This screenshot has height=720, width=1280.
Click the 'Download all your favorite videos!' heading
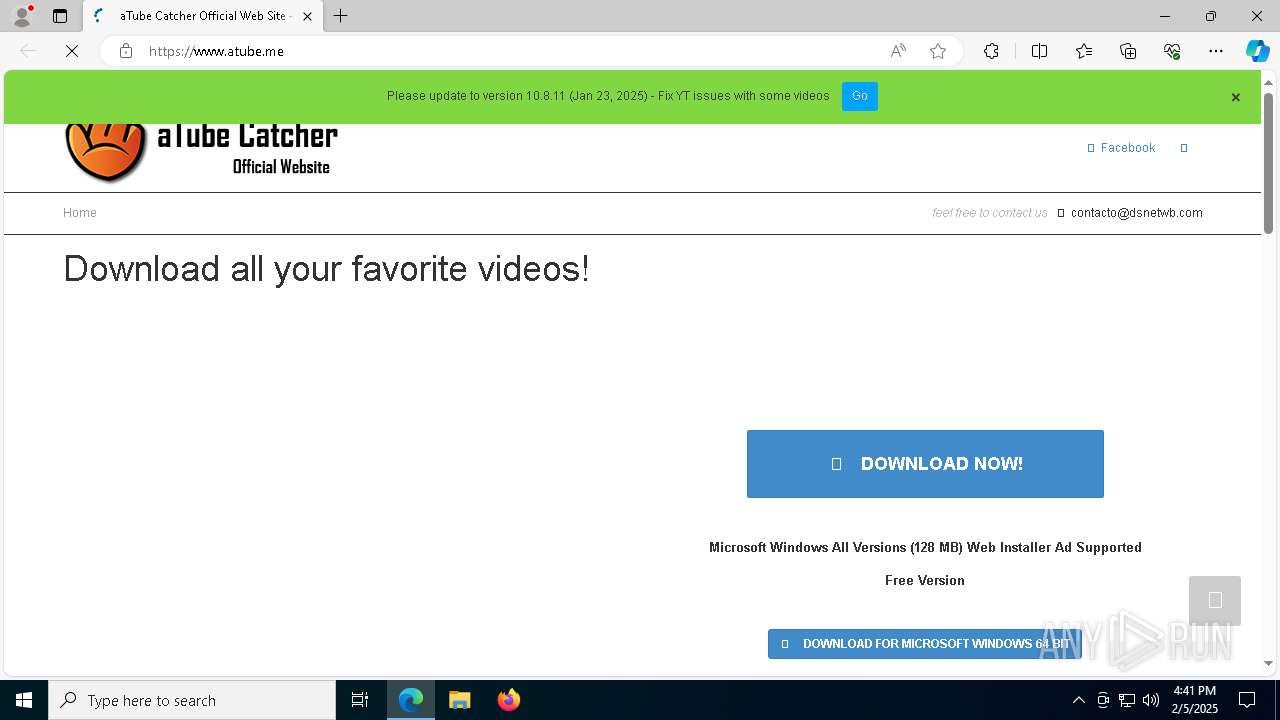click(x=326, y=269)
